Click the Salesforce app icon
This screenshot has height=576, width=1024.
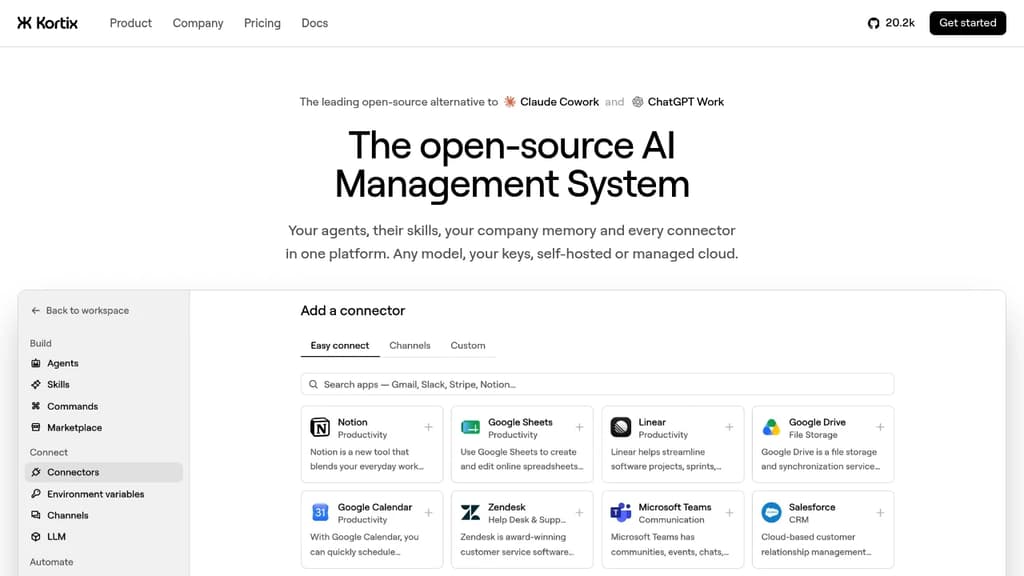point(771,513)
